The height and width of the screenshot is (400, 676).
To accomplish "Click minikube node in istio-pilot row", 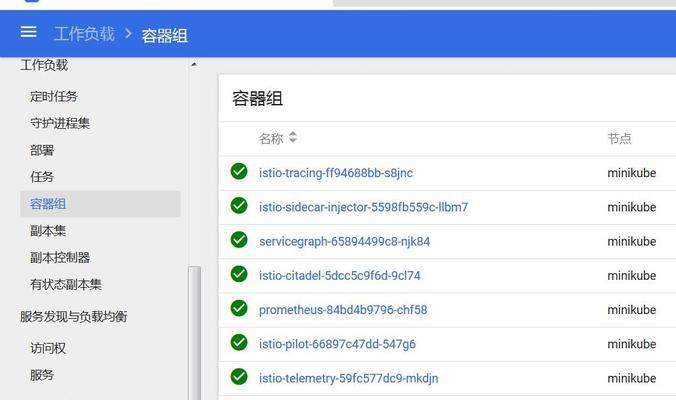I will (632, 344).
